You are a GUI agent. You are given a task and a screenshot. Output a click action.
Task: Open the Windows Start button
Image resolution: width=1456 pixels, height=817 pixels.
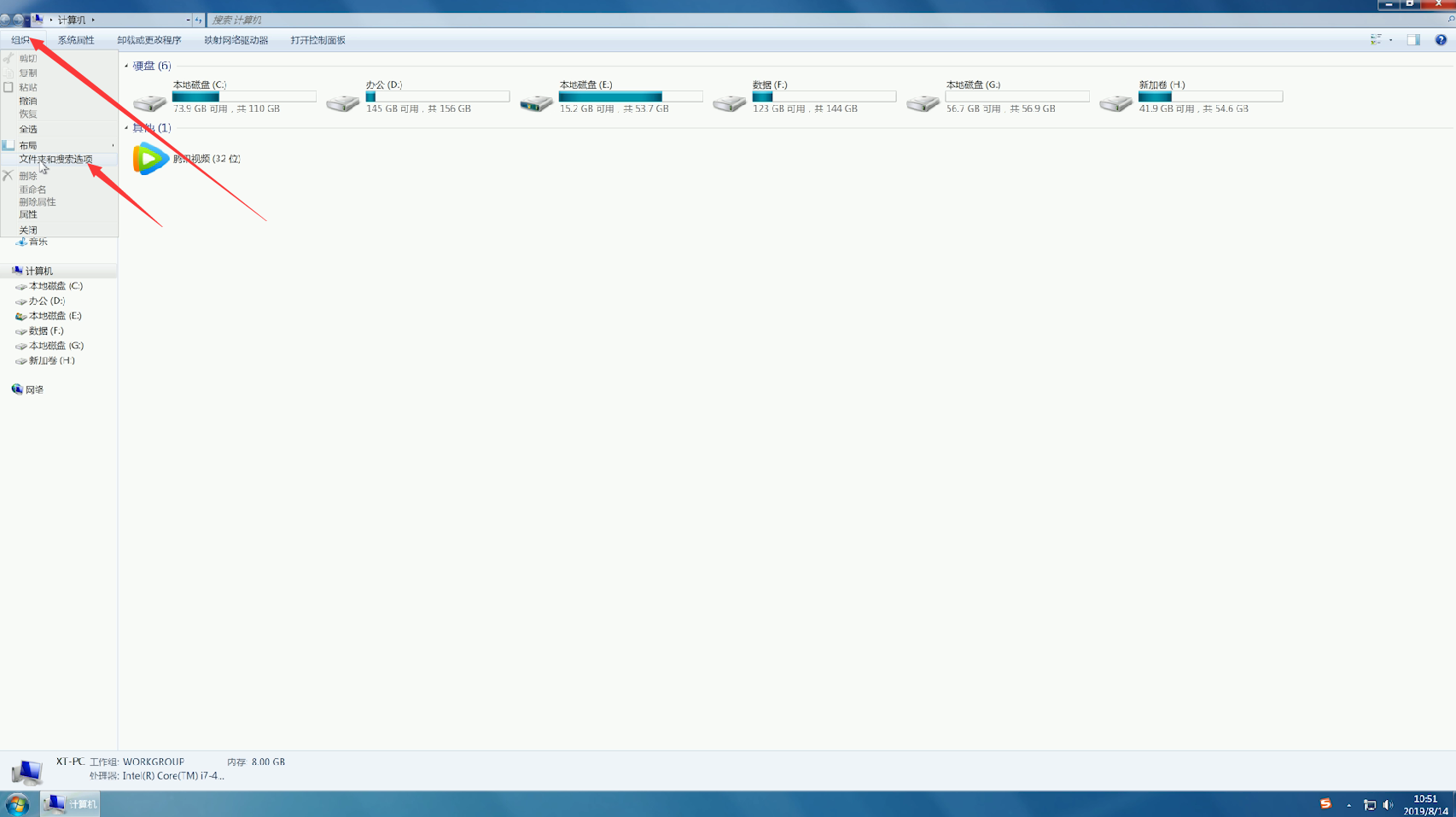point(17,804)
